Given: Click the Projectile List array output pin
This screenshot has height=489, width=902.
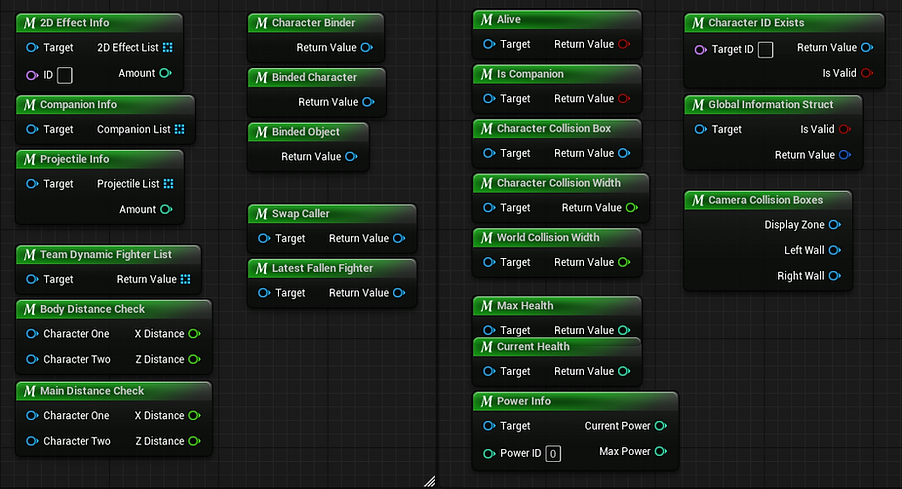Looking at the screenshot, I should point(168,184).
